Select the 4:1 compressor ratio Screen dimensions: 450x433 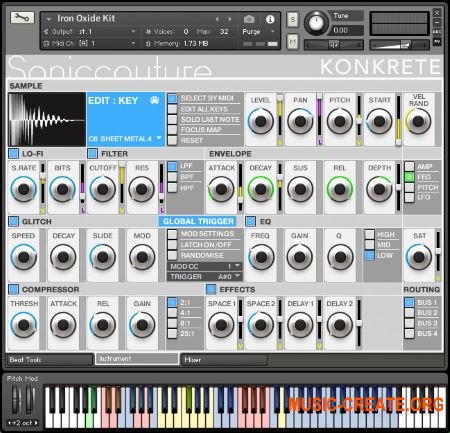pyautogui.click(x=172, y=313)
